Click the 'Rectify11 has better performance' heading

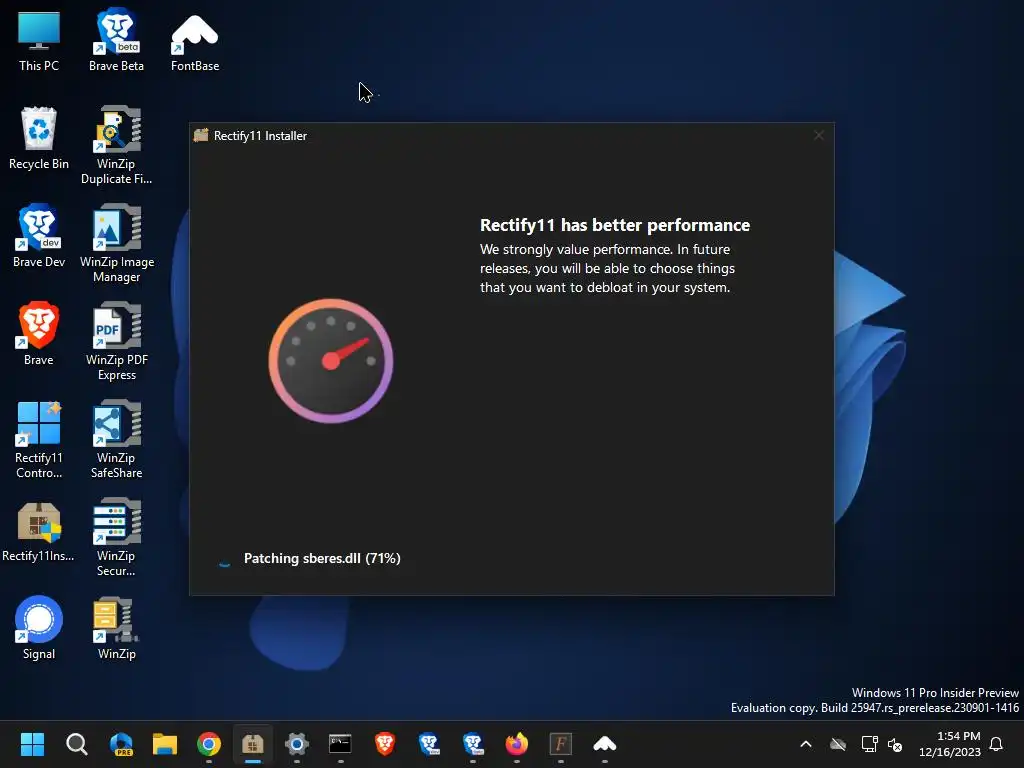pos(615,225)
